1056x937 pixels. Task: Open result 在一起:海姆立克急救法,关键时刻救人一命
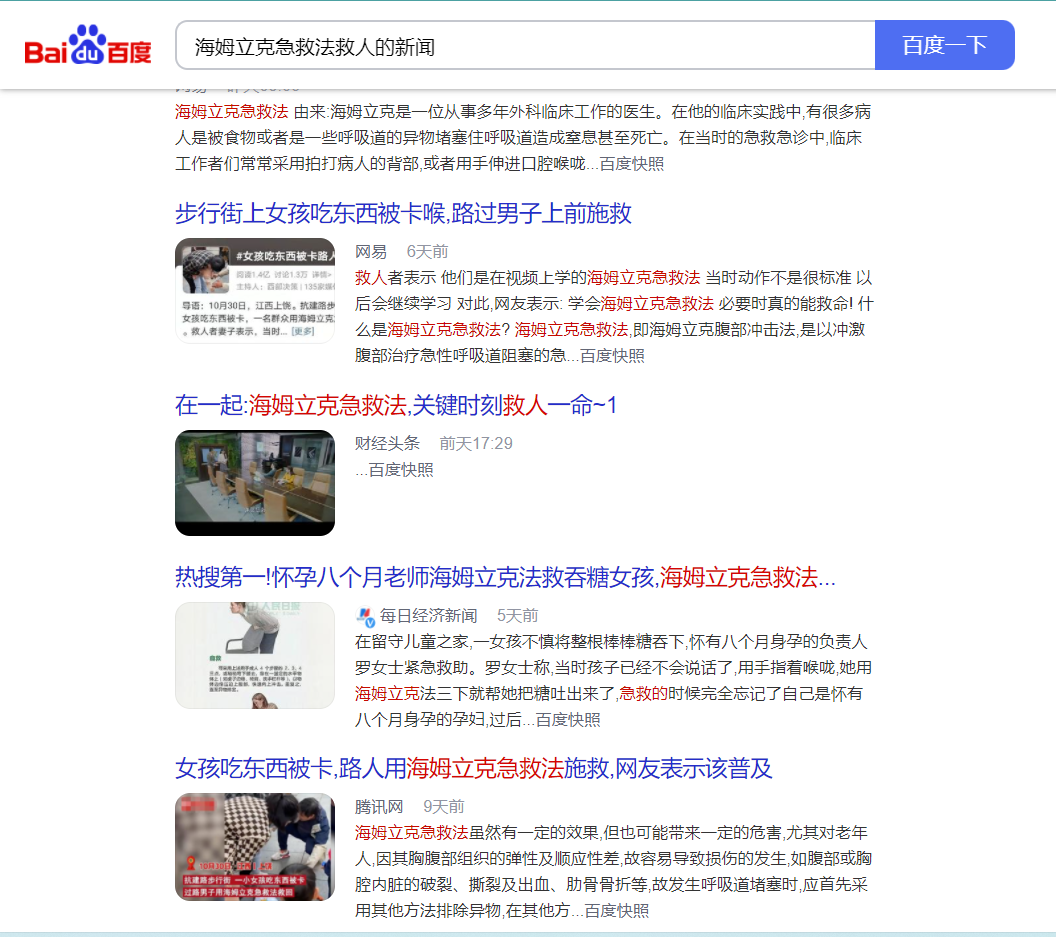(x=395, y=406)
